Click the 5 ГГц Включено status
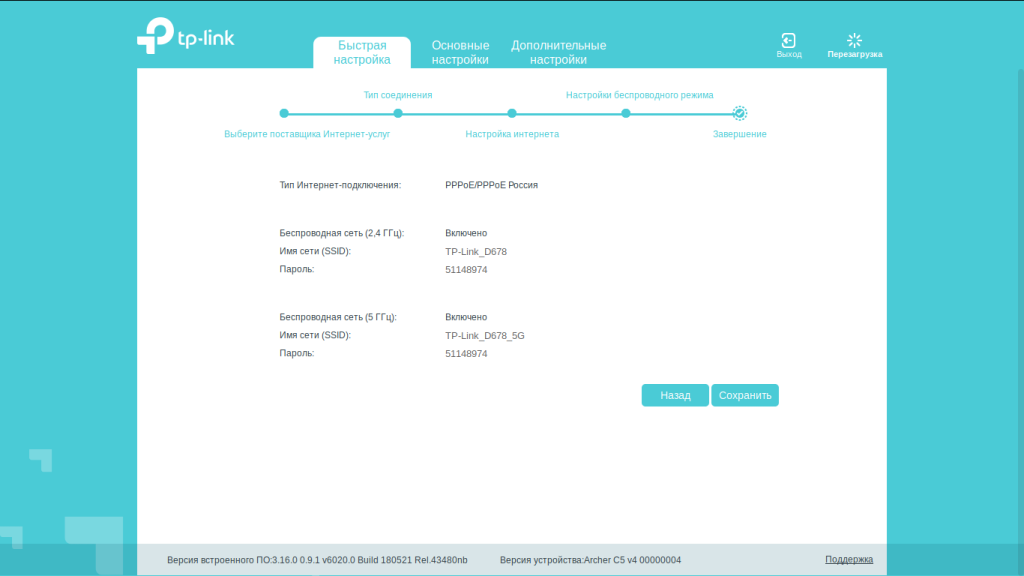Viewport: 1024px width, 576px height. [466, 317]
